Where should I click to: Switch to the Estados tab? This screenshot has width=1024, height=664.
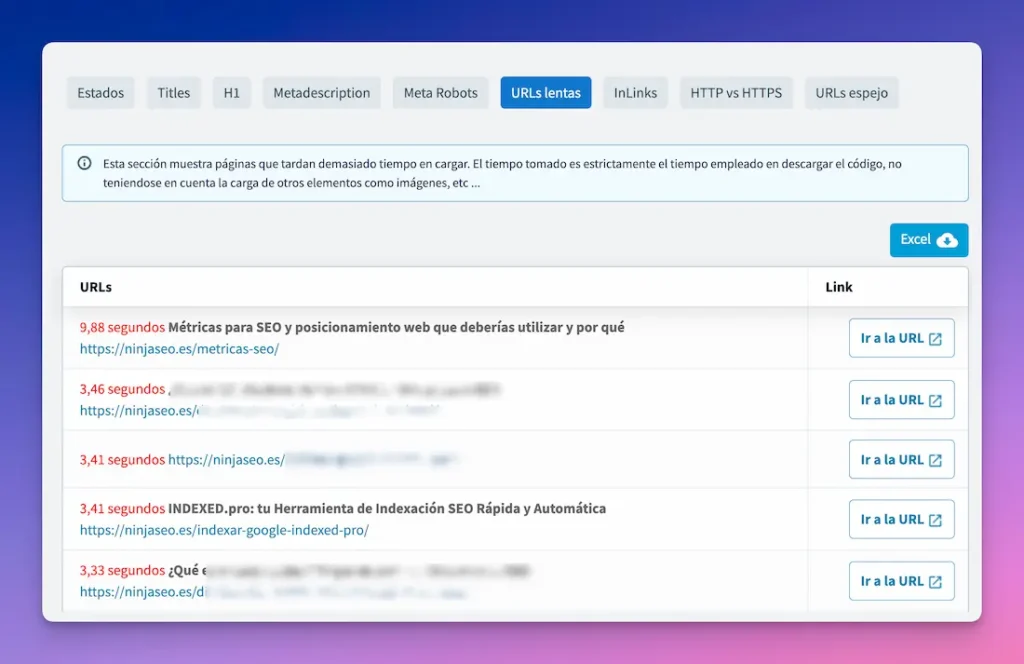[100, 92]
